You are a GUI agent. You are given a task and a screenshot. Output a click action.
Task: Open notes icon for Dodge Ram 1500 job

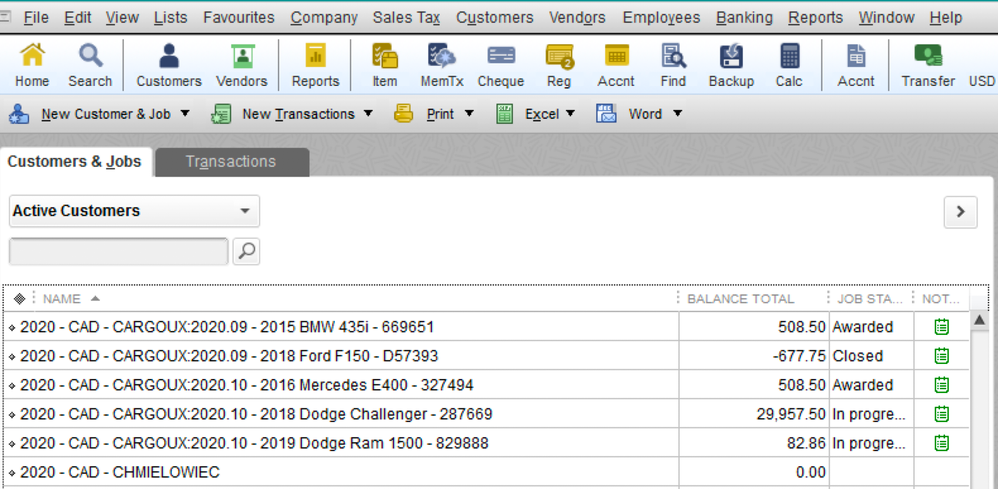(x=941, y=443)
